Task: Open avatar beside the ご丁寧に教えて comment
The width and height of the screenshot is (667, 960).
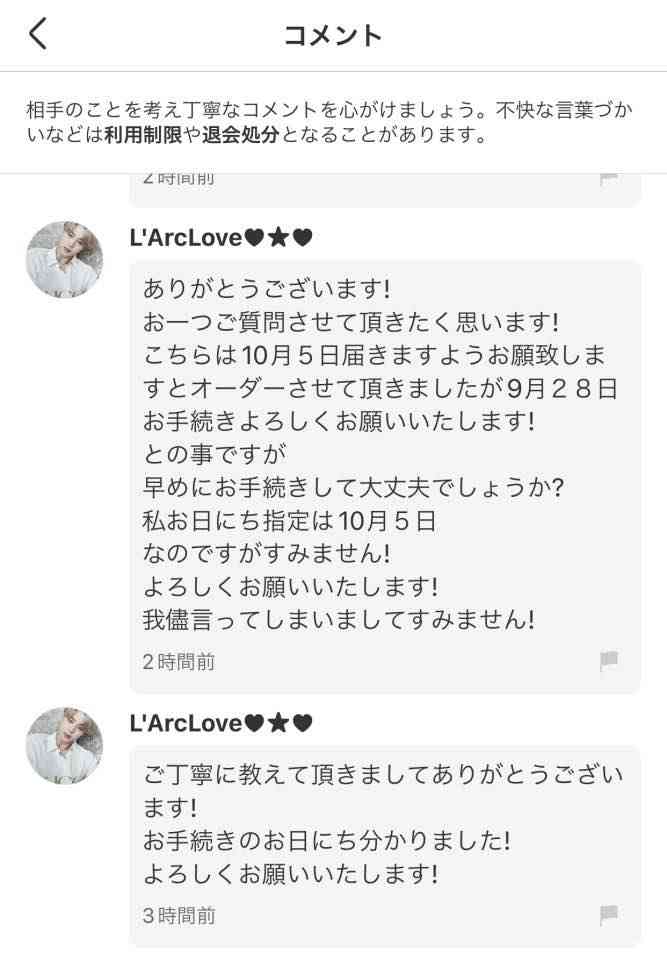Action: coord(64,746)
